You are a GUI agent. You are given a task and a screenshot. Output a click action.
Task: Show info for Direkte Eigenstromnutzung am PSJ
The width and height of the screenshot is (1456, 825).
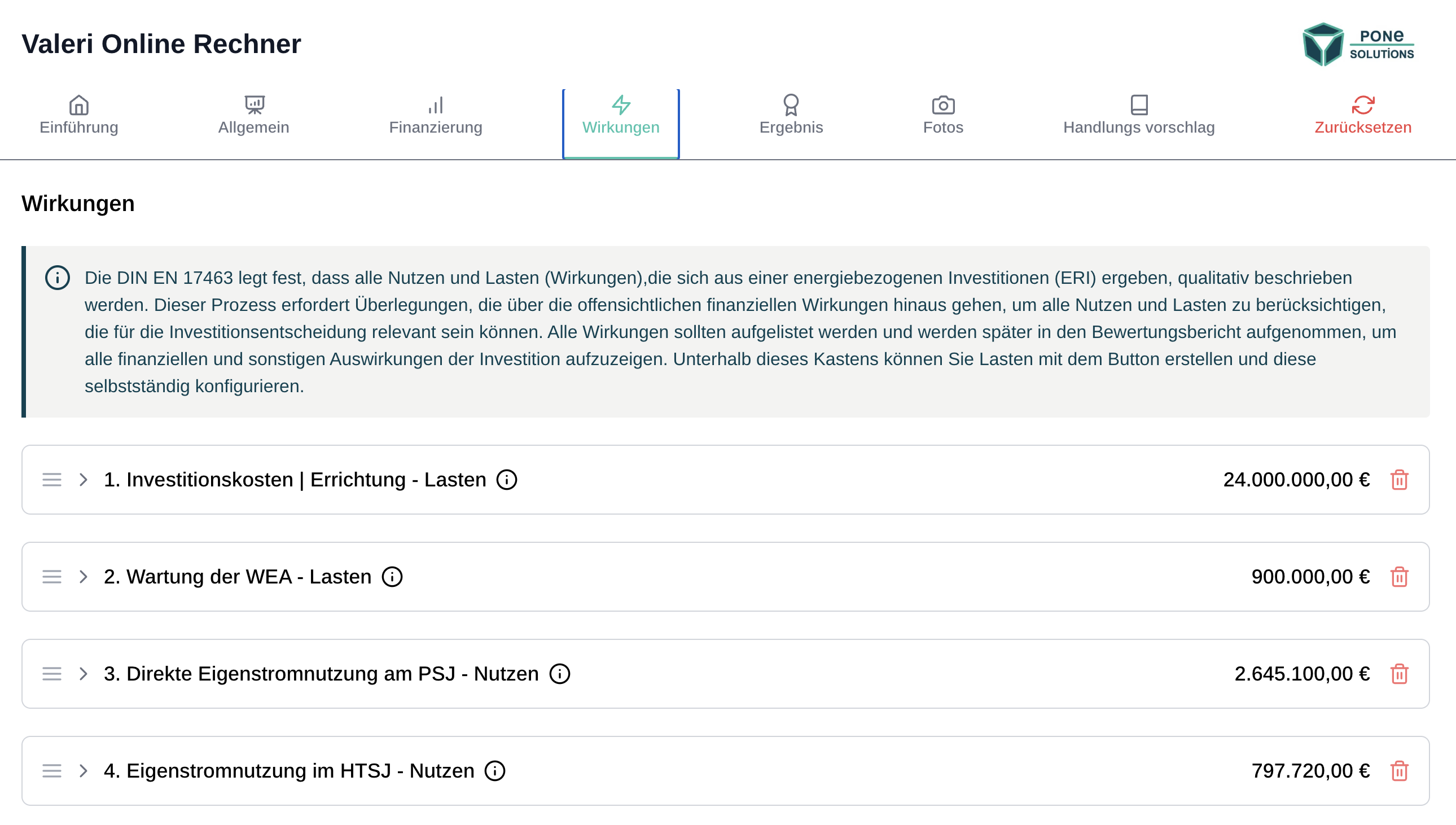coord(559,673)
